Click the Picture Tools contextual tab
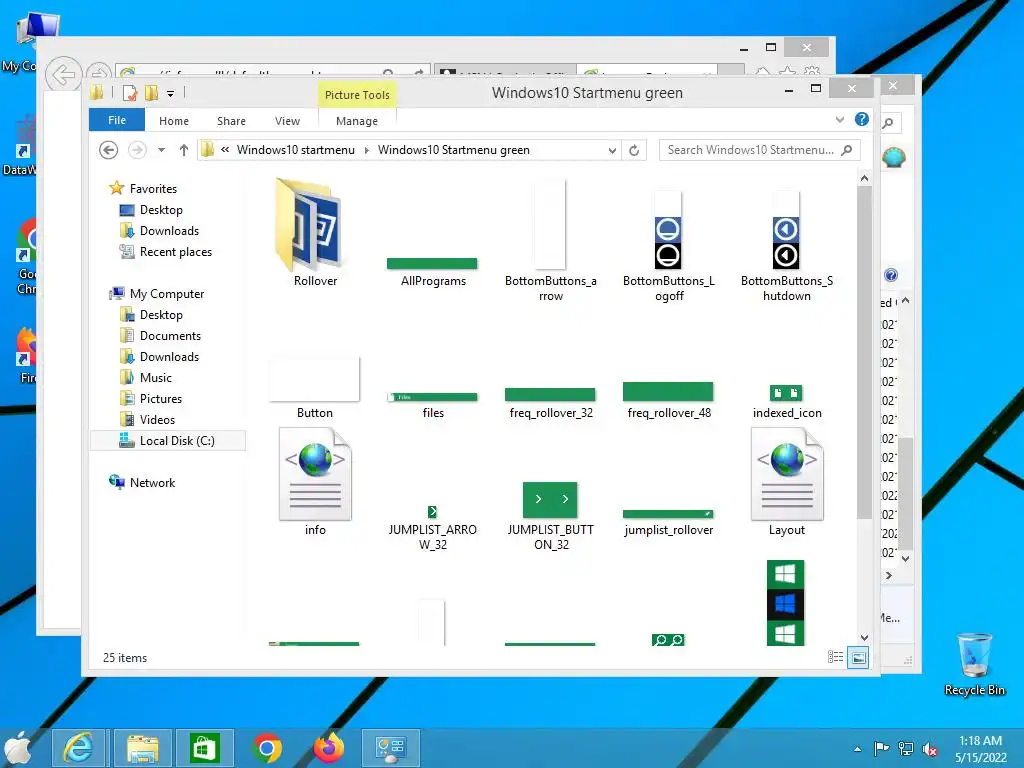 [x=357, y=95]
